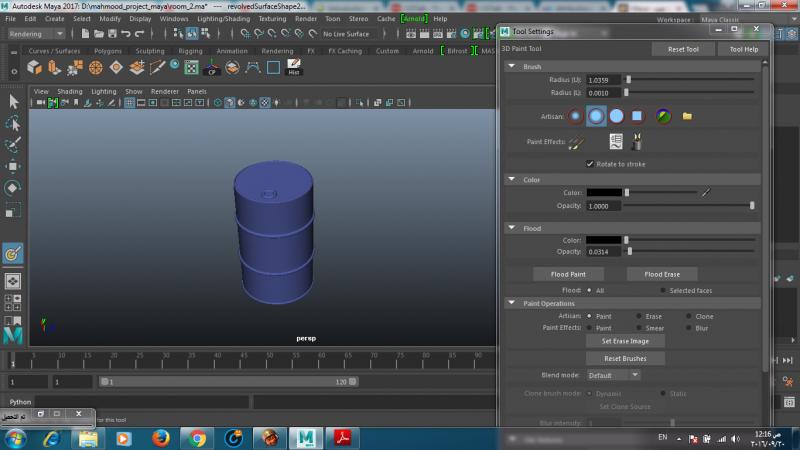This screenshot has width=800, height=450.
Task: Click the Hist shelf icon
Action: (x=293, y=67)
